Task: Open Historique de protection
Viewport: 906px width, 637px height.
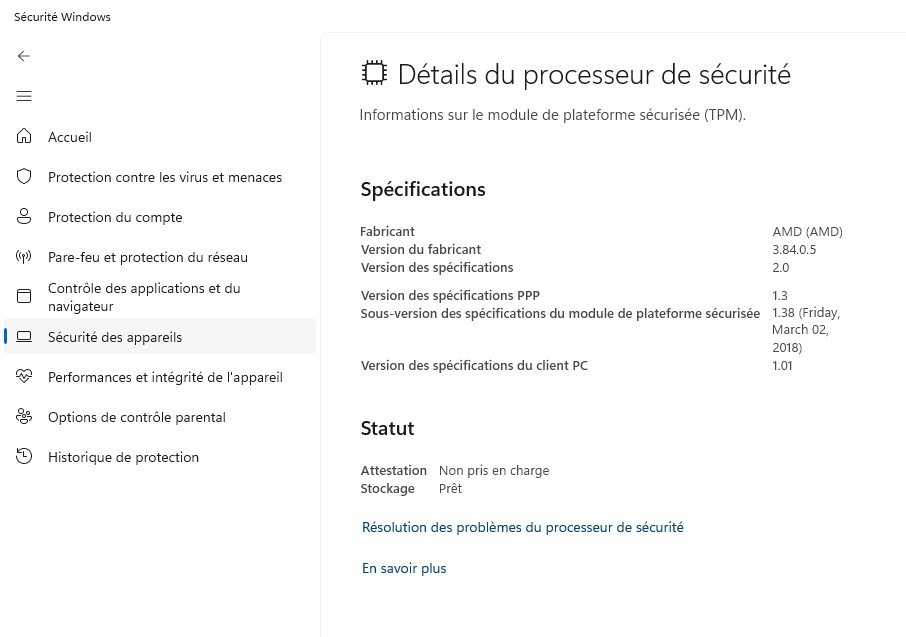Action: tap(123, 457)
